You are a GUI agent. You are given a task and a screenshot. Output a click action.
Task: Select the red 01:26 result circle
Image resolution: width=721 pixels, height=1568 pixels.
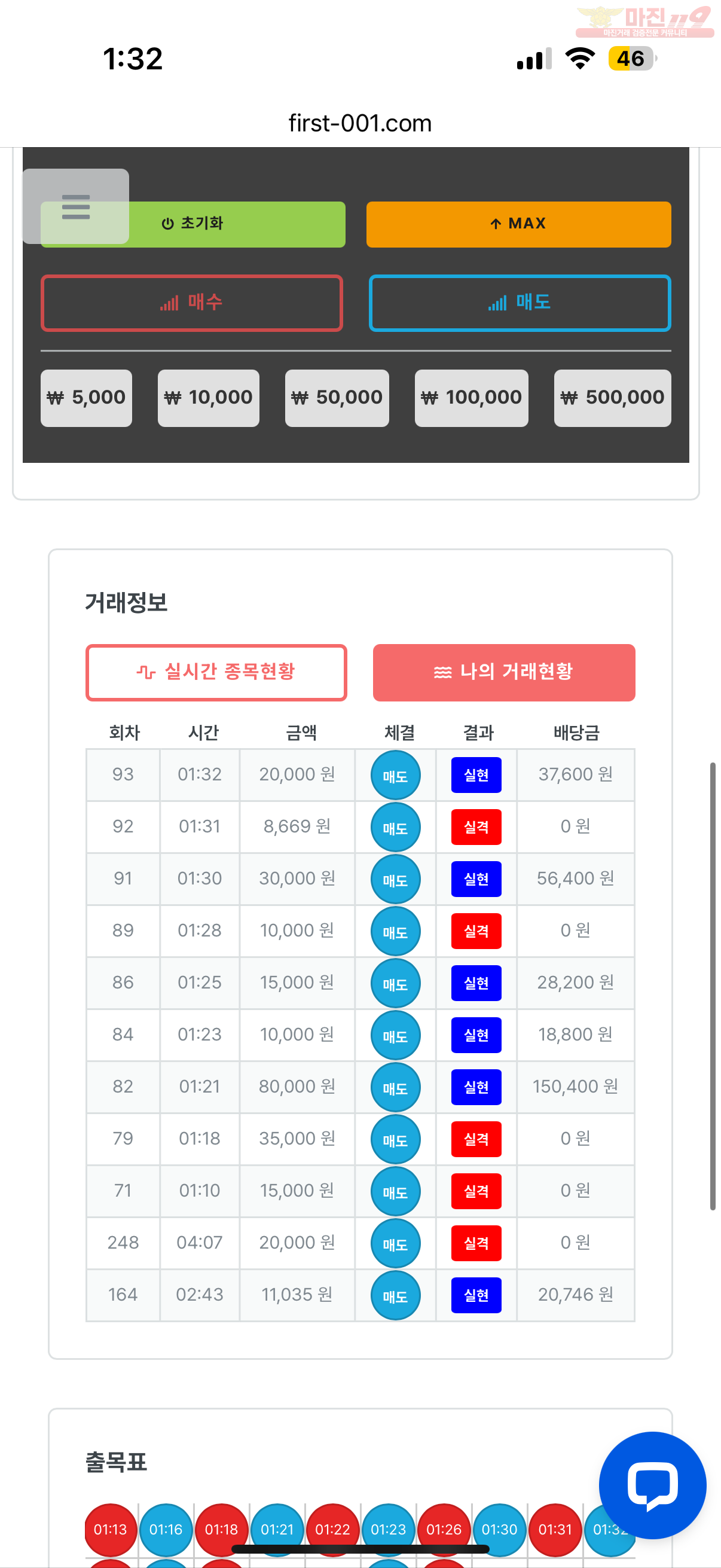(444, 1530)
